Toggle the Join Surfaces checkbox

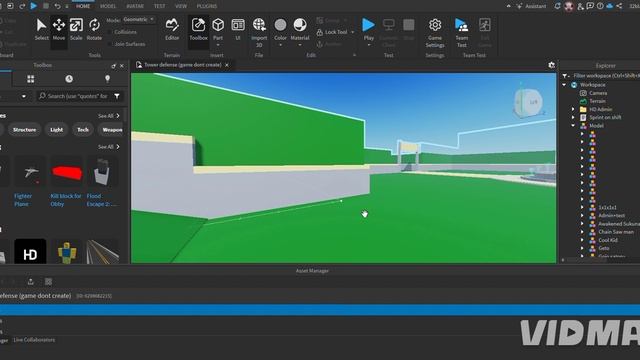coord(109,44)
